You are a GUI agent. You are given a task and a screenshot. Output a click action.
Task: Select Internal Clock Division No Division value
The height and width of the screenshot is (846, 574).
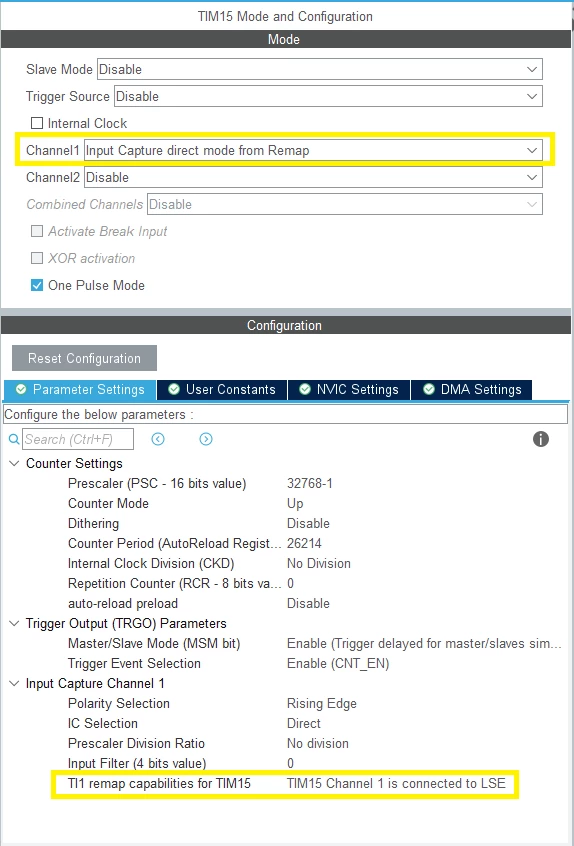tap(319, 563)
